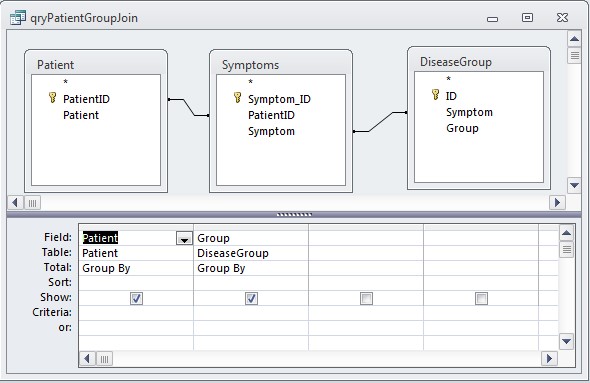Click table pane vertical scrollbar thumb
Image resolution: width=590 pixels, height=383 pixels.
click(574, 55)
